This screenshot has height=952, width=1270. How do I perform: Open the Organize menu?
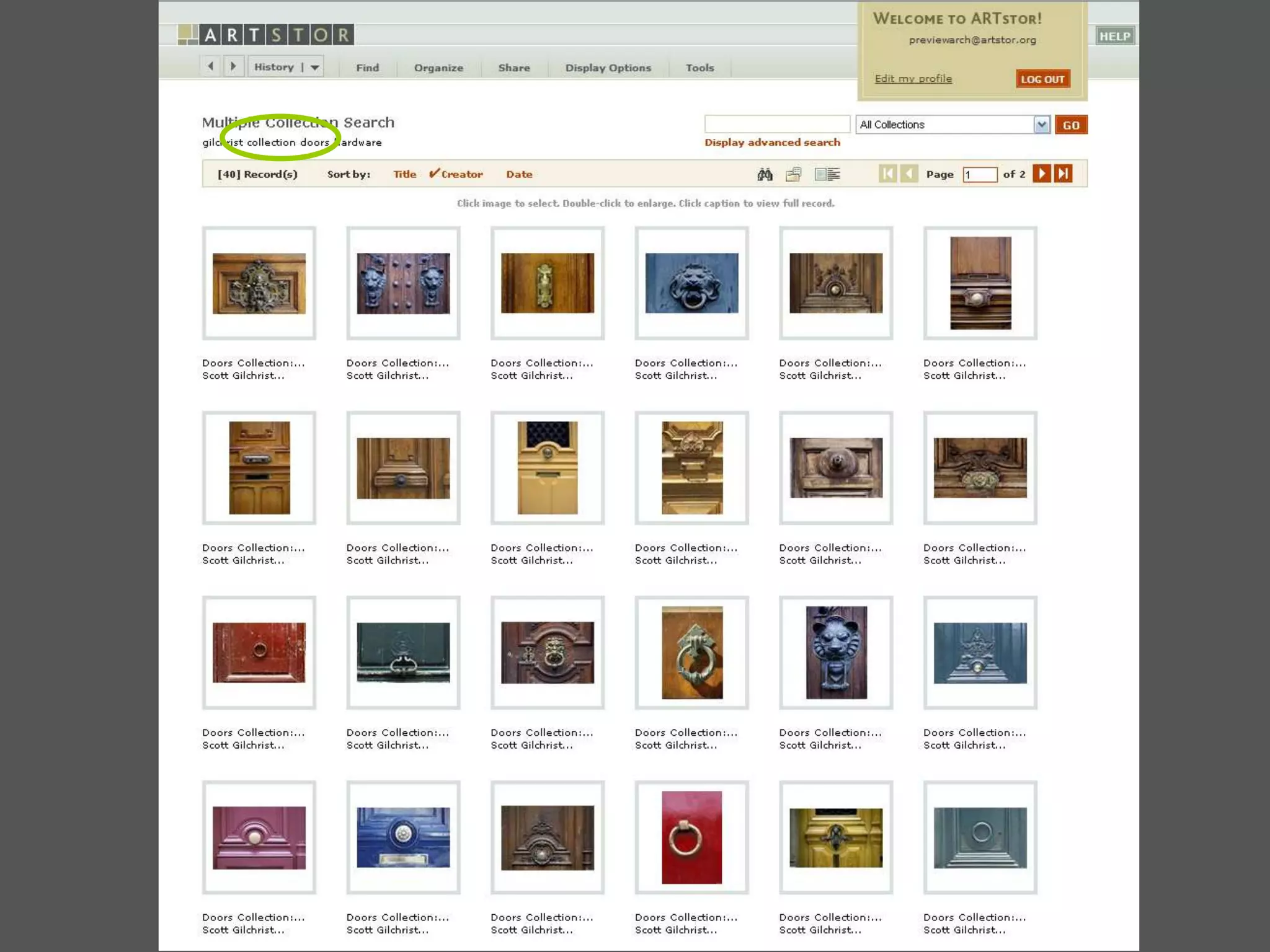click(x=438, y=68)
